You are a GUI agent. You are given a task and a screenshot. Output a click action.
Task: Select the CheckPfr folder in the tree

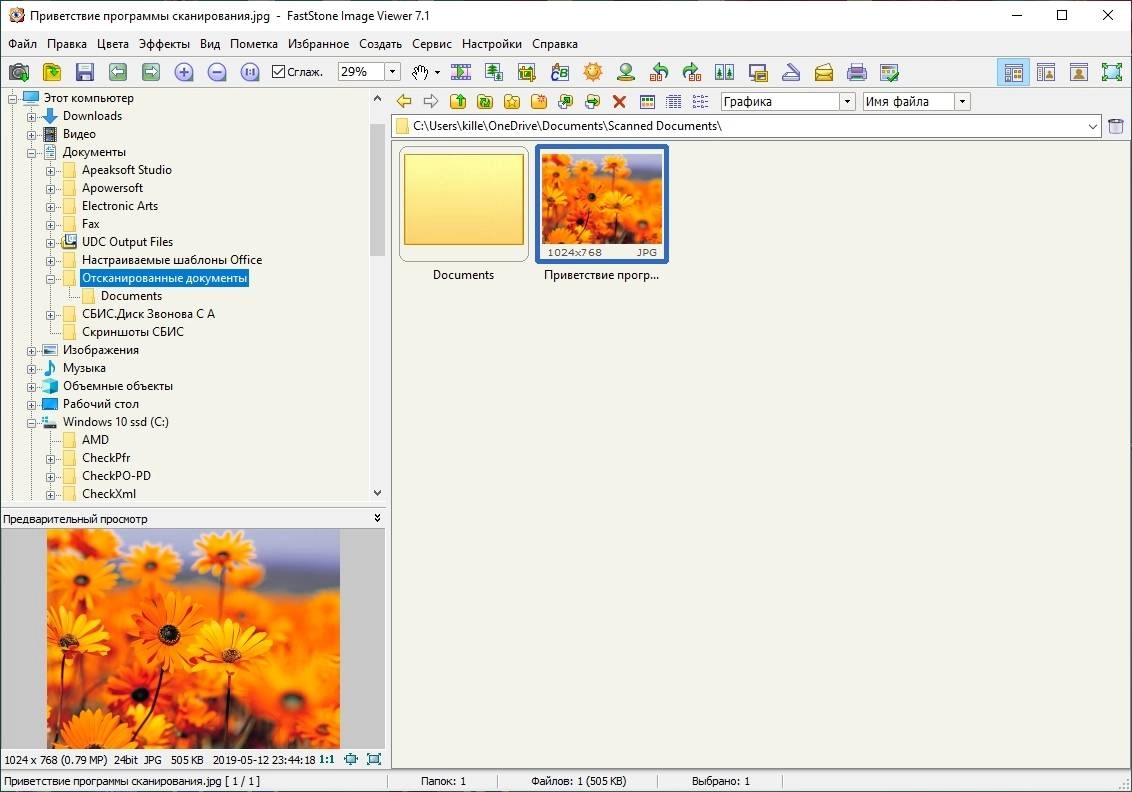[x=106, y=458]
